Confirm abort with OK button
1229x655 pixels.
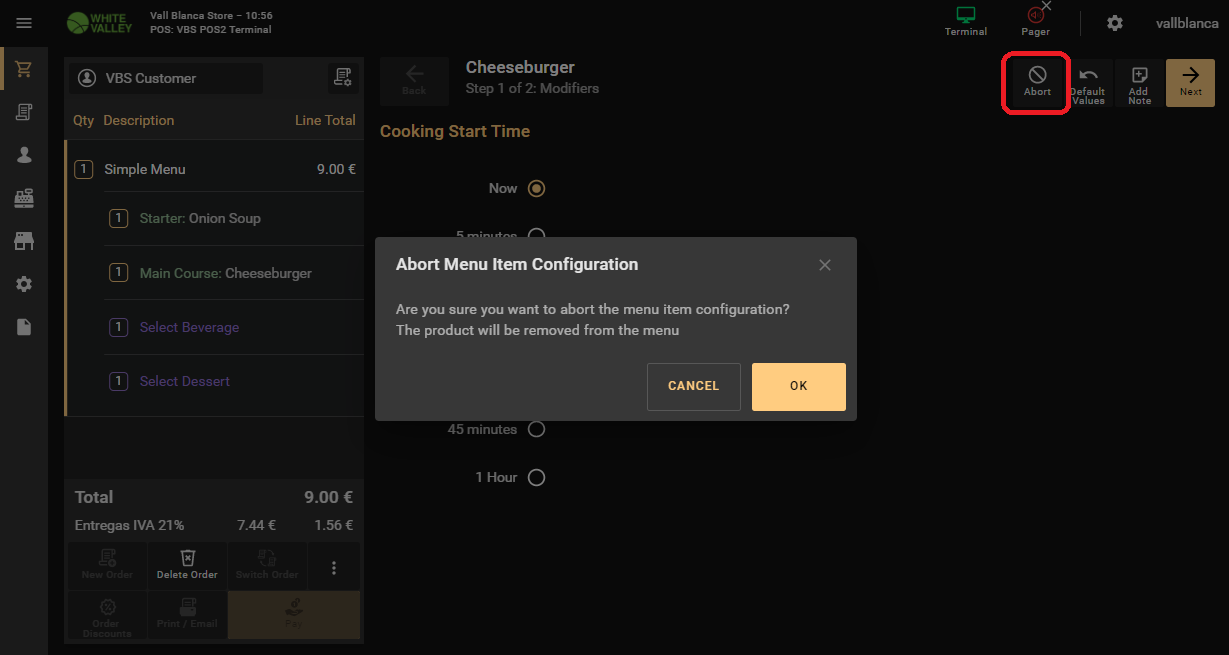[798, 386]
